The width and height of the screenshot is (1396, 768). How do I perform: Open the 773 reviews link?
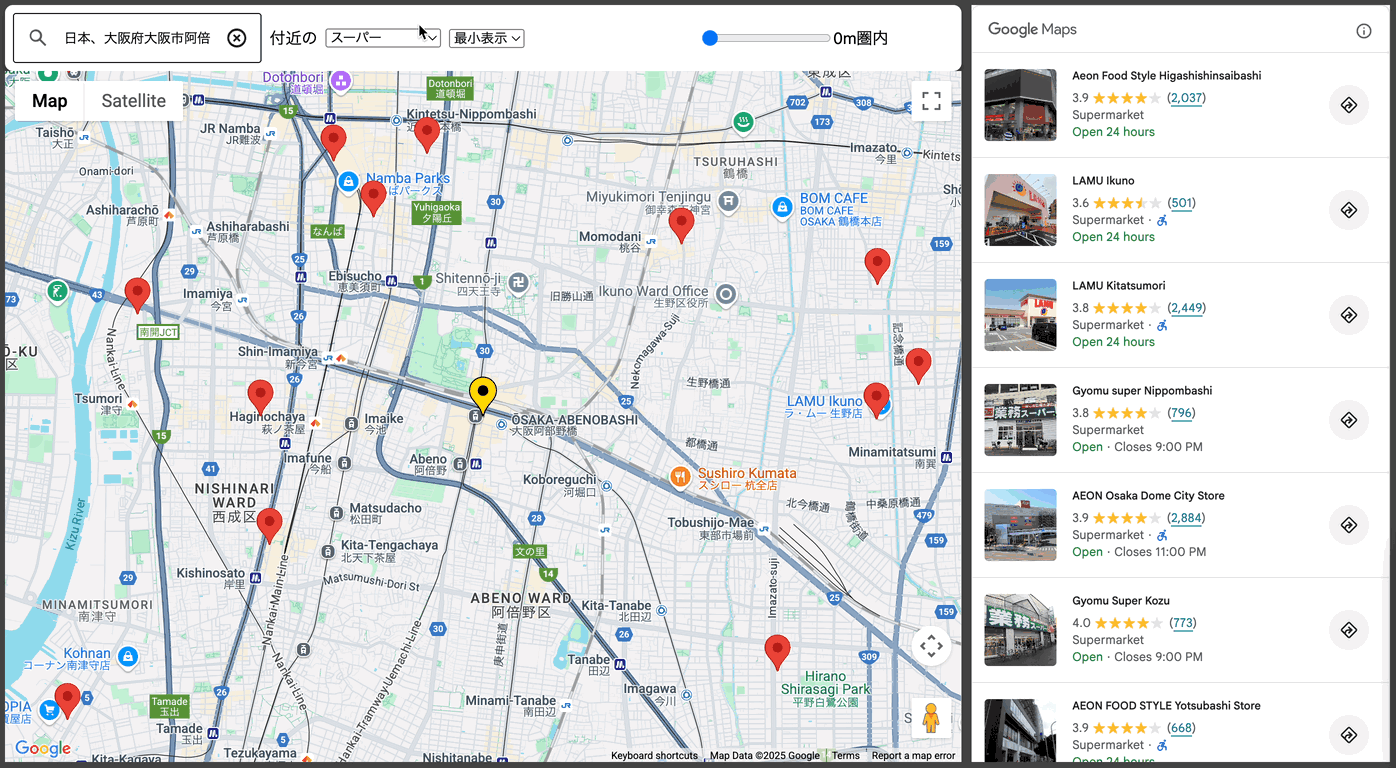pos(1184,623)
